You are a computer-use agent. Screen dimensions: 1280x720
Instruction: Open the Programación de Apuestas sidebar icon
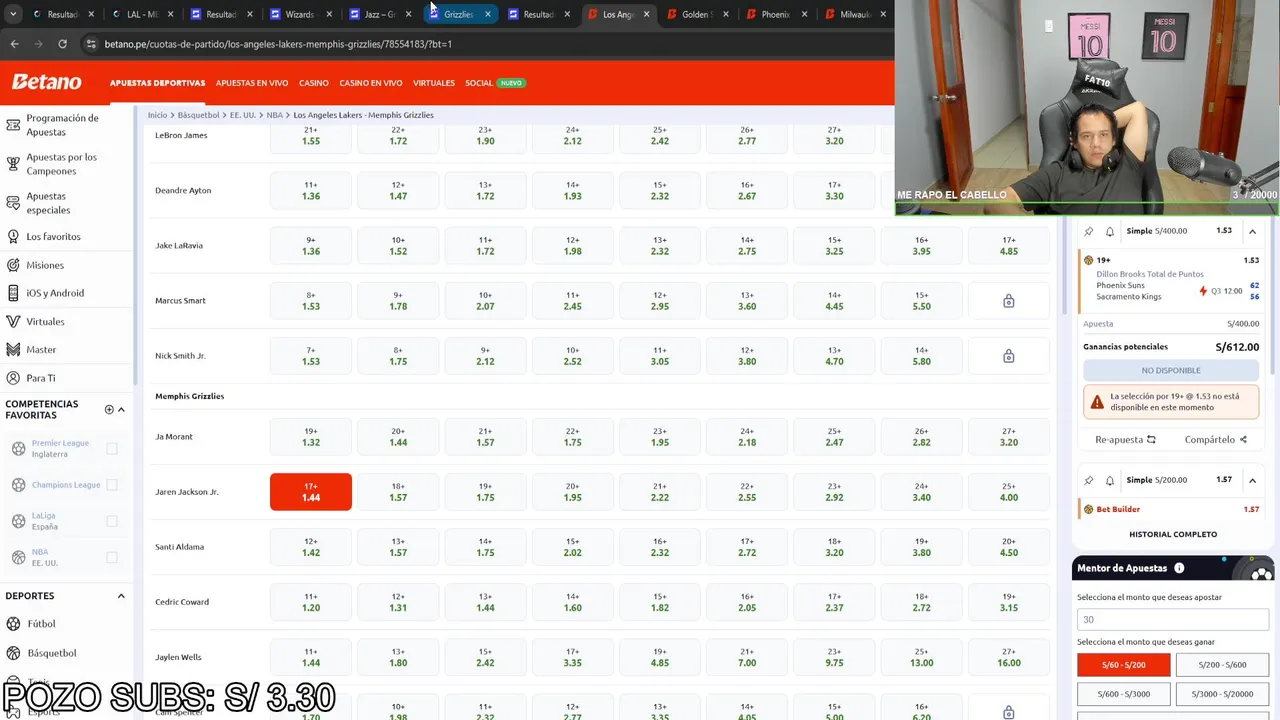point(13,125)
